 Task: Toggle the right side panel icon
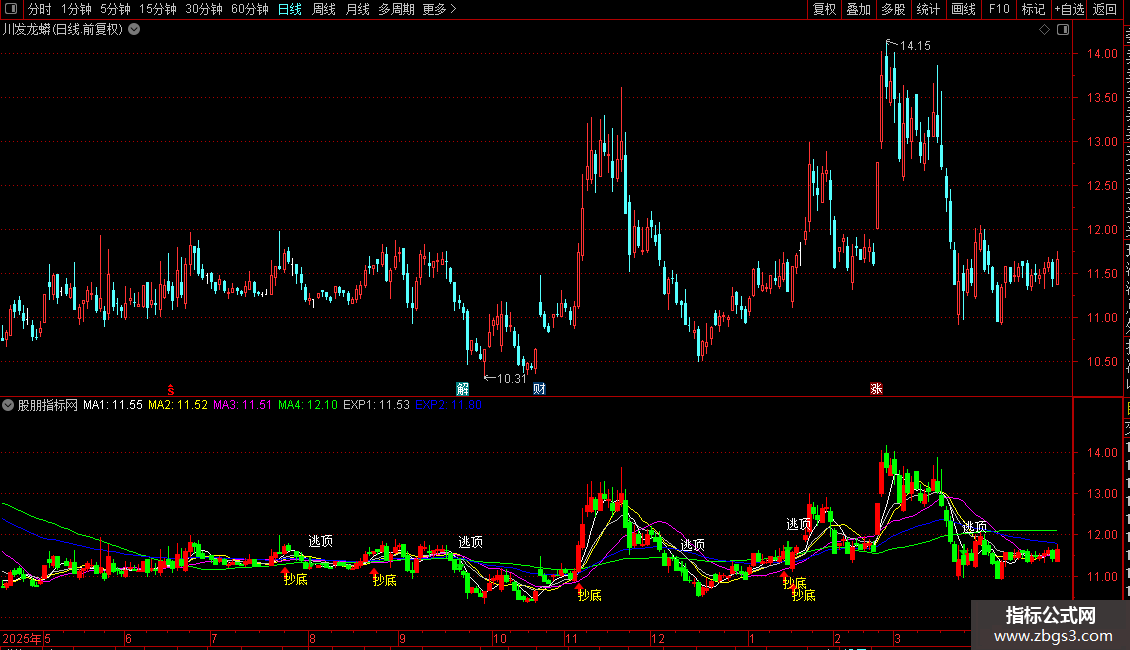coord(1063,30)
